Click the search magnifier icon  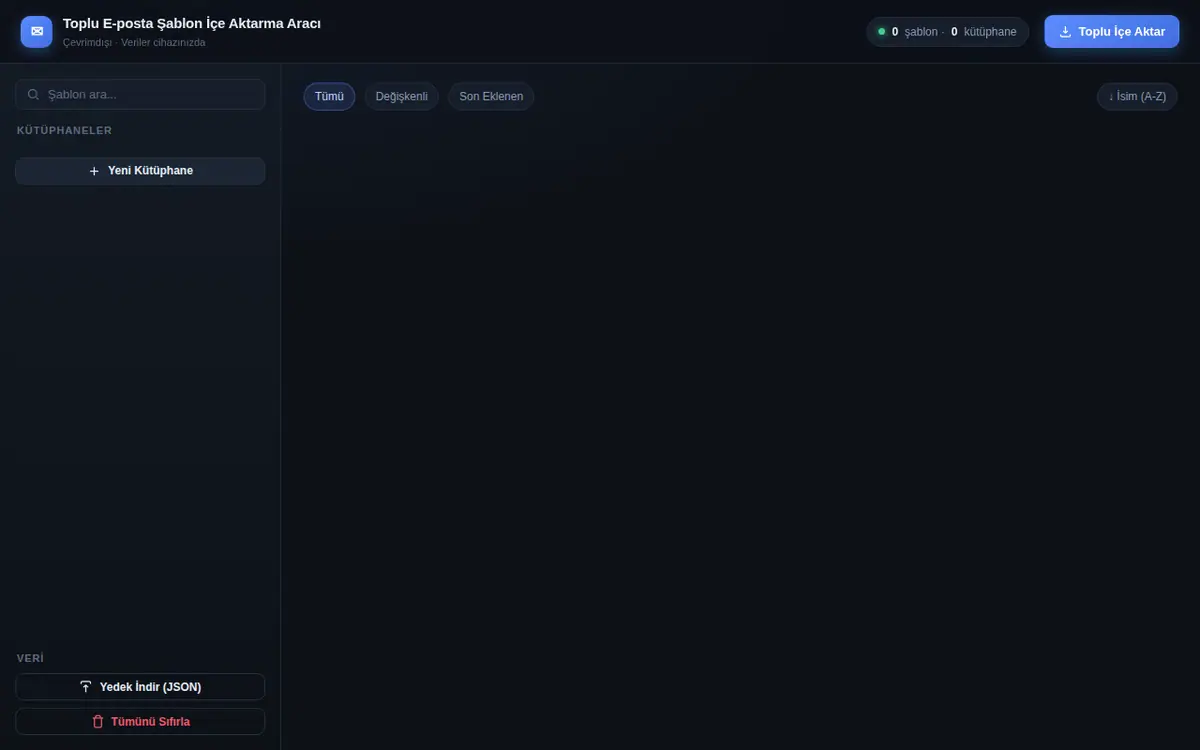coord(34,94)
